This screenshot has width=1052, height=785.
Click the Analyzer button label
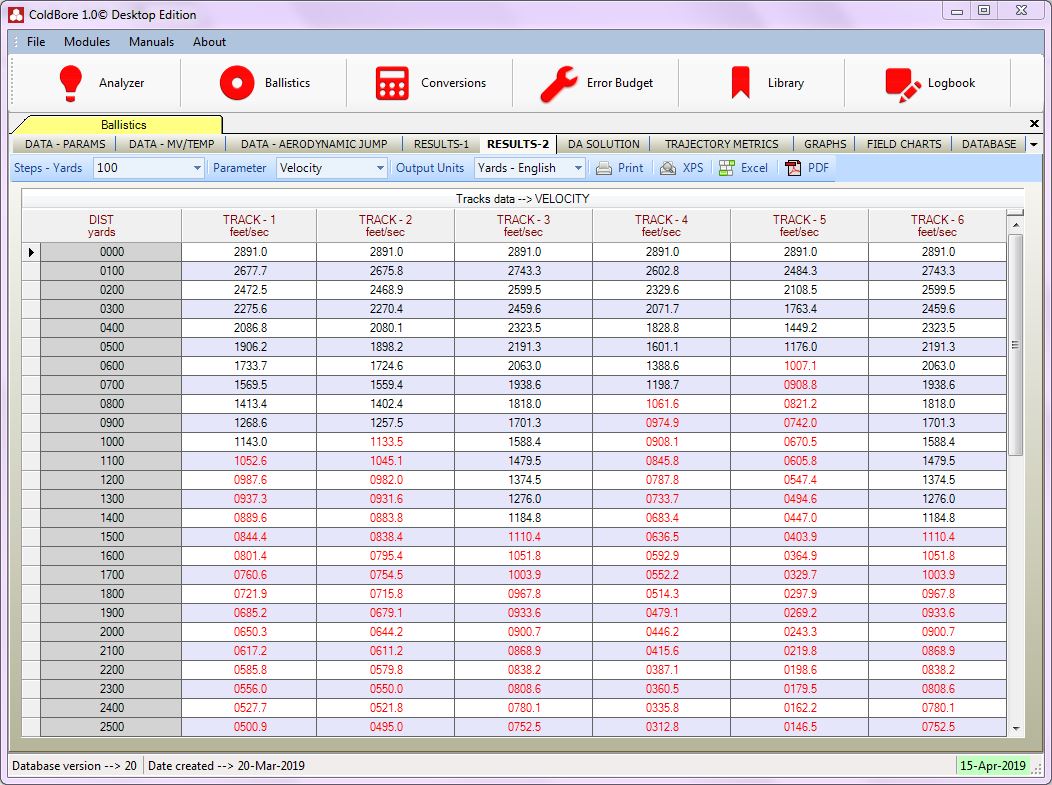coord(121,83)
